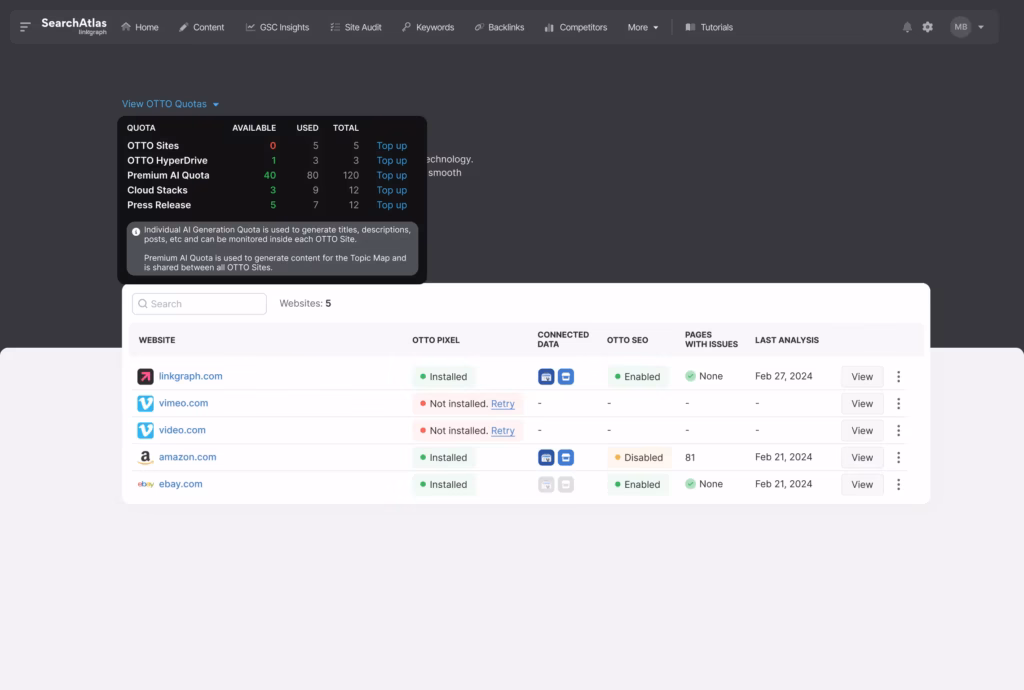The height and width of the screenshot is (690, 1024).
Task: Click Retry for vimeo.com pixel install
Action: point(503,404)
